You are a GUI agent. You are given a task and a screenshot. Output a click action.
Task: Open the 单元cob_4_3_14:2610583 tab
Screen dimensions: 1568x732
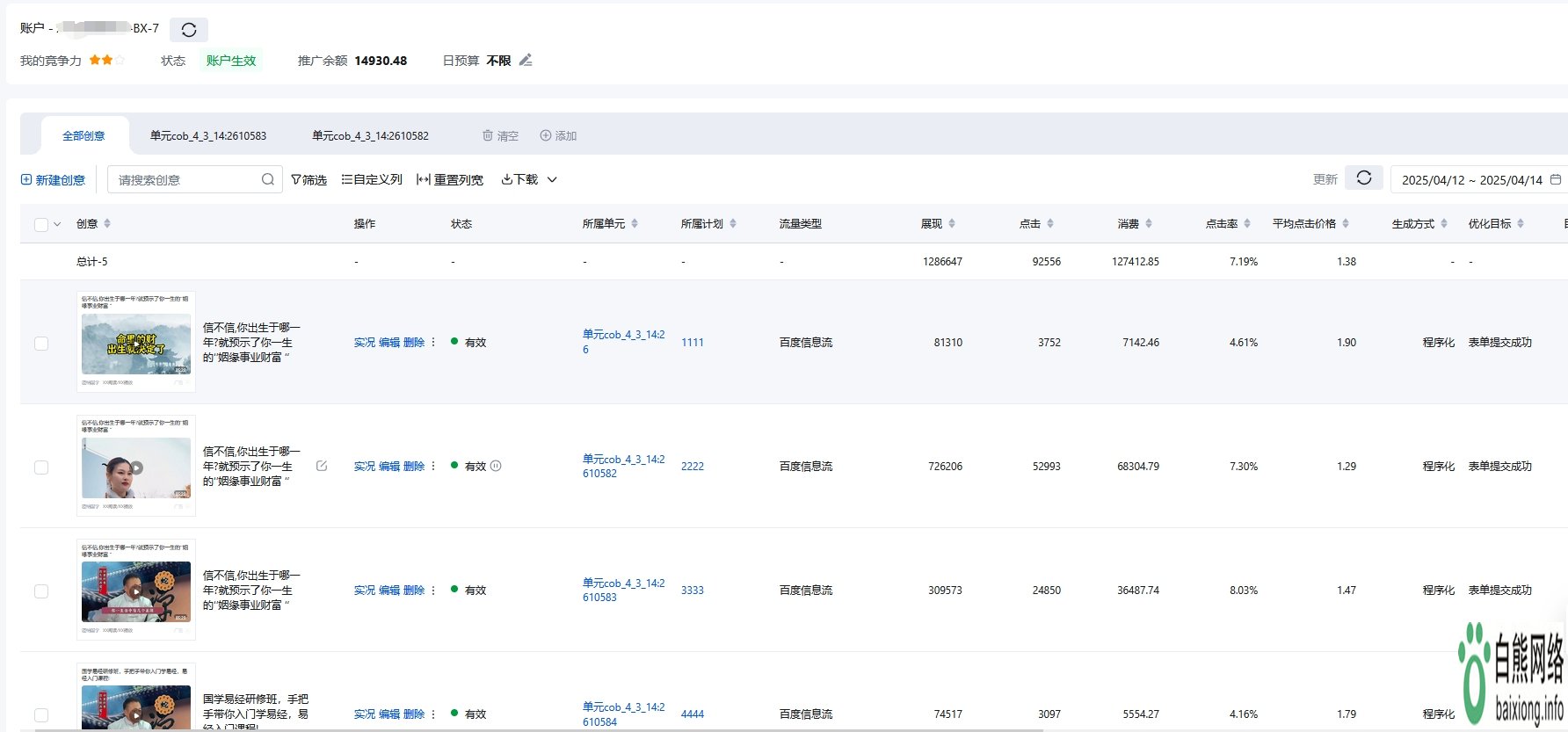[208, 136]
